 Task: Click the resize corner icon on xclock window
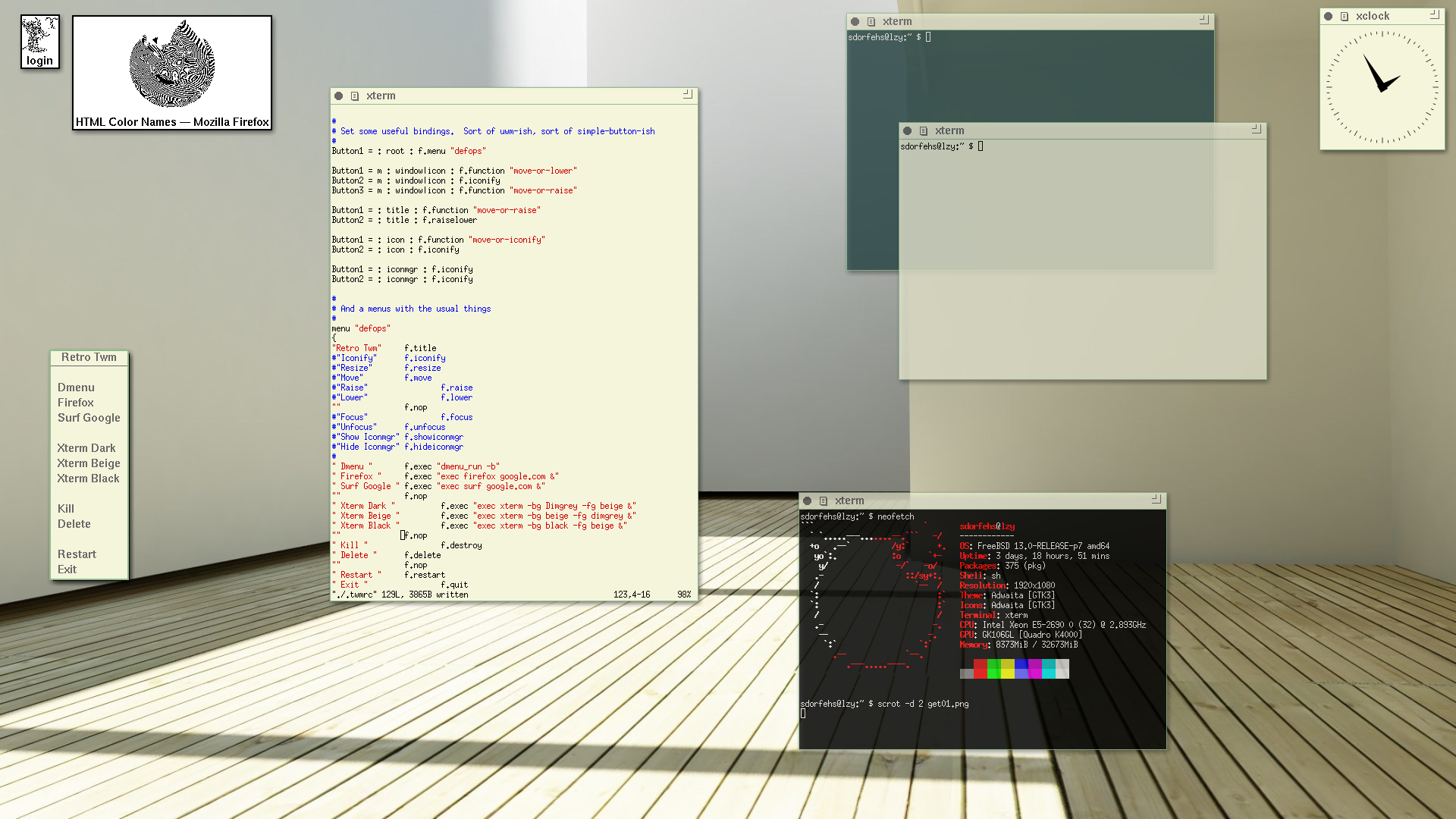[x=1435, y=14]
